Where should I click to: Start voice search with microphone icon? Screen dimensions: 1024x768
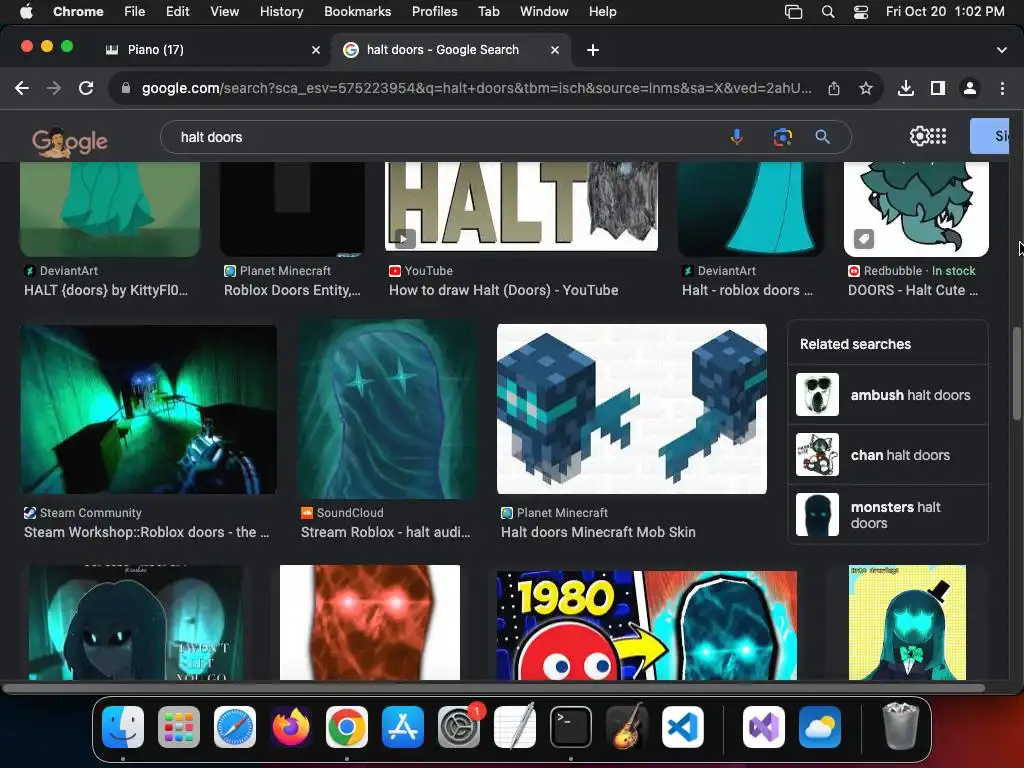[x=737, y=136]
